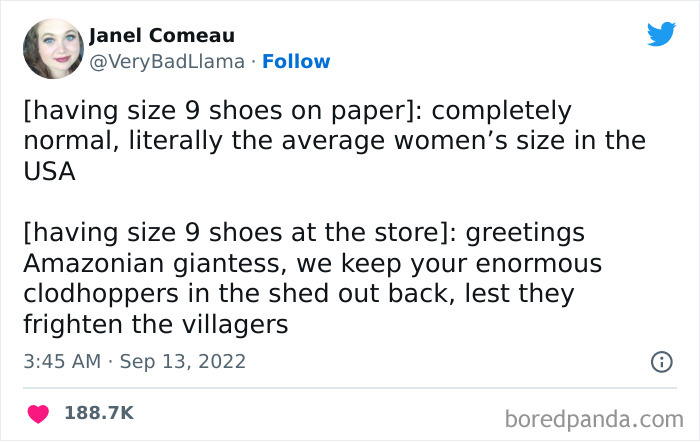Click the "having size 9 shoes at the store" text

point(231,233)
